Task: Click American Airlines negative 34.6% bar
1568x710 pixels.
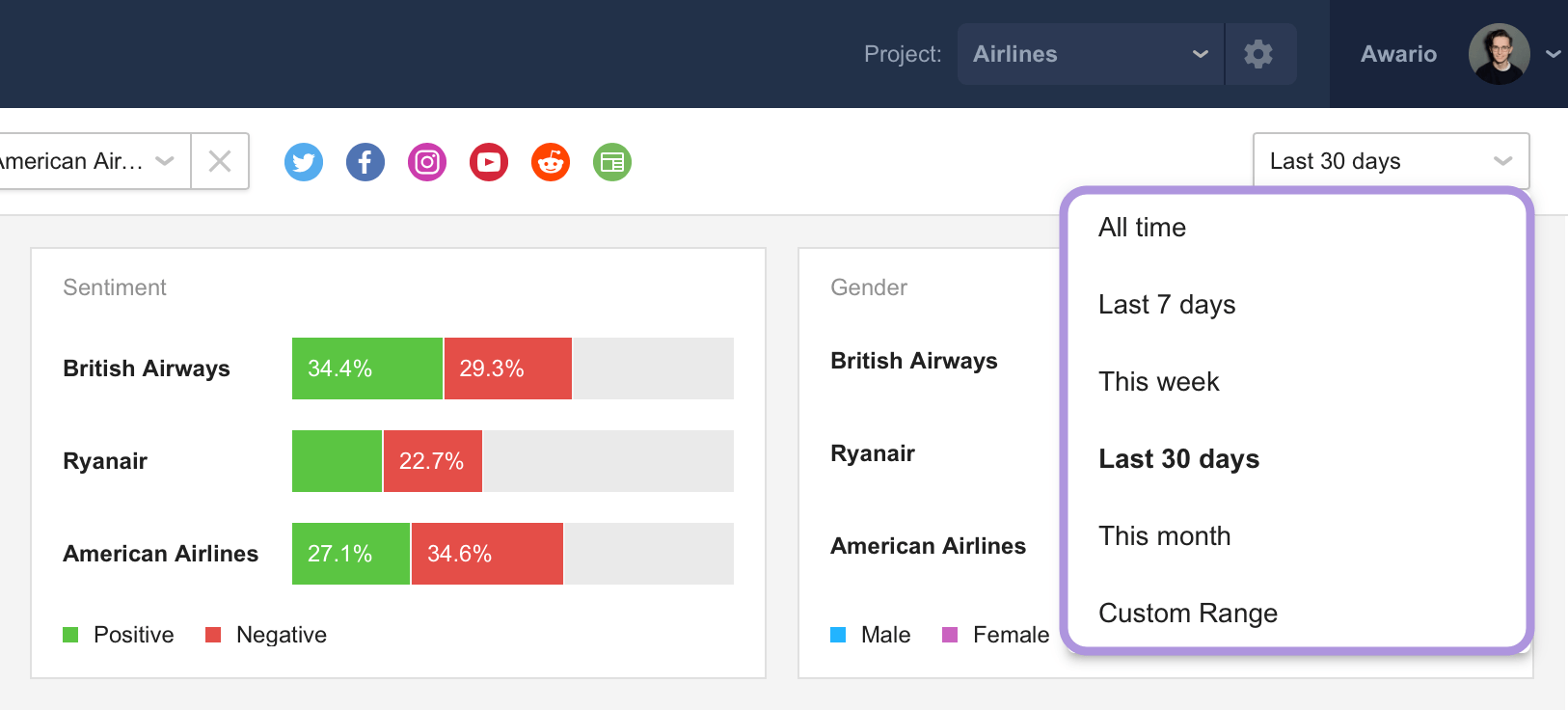Action: coord(487,554)
